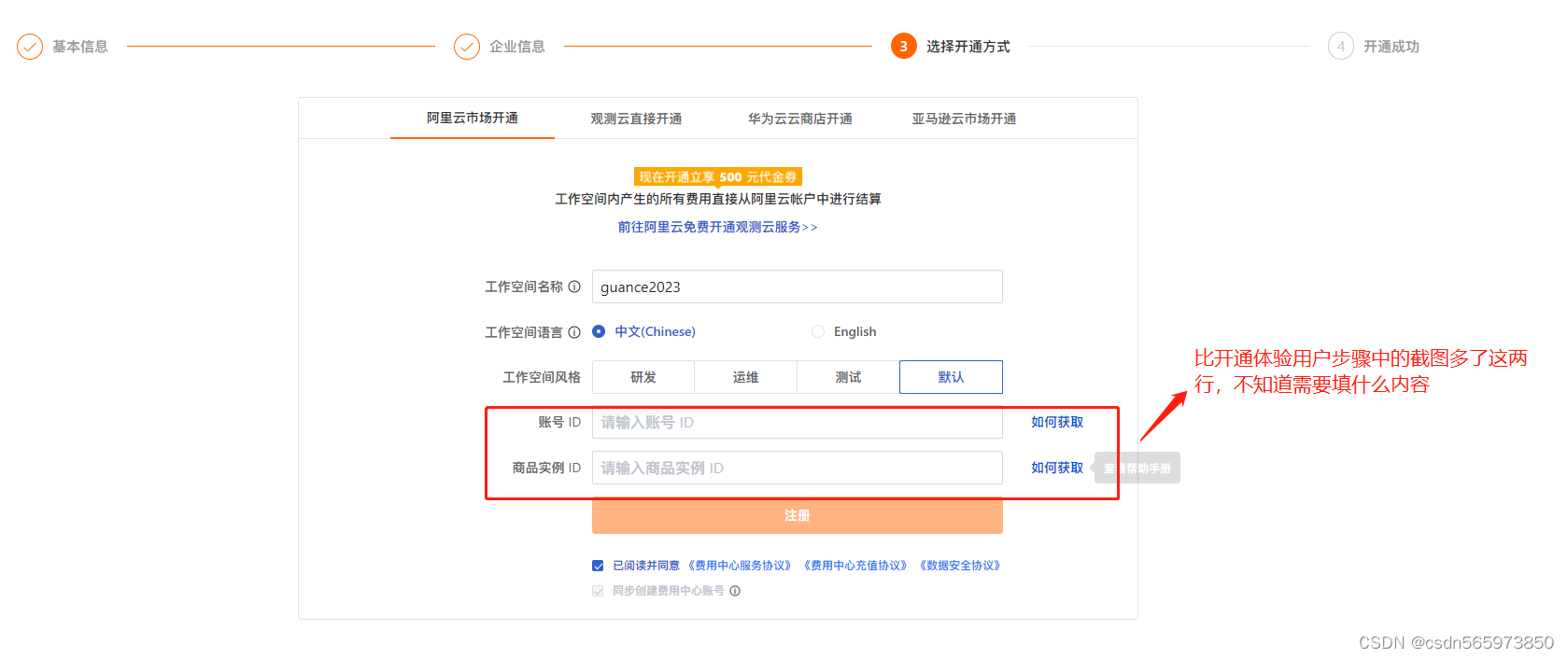This screenshot has height=658, width=1568.
Task: Click the step 4 开通成功 circle icon
Action: (x=1341, y=47)
